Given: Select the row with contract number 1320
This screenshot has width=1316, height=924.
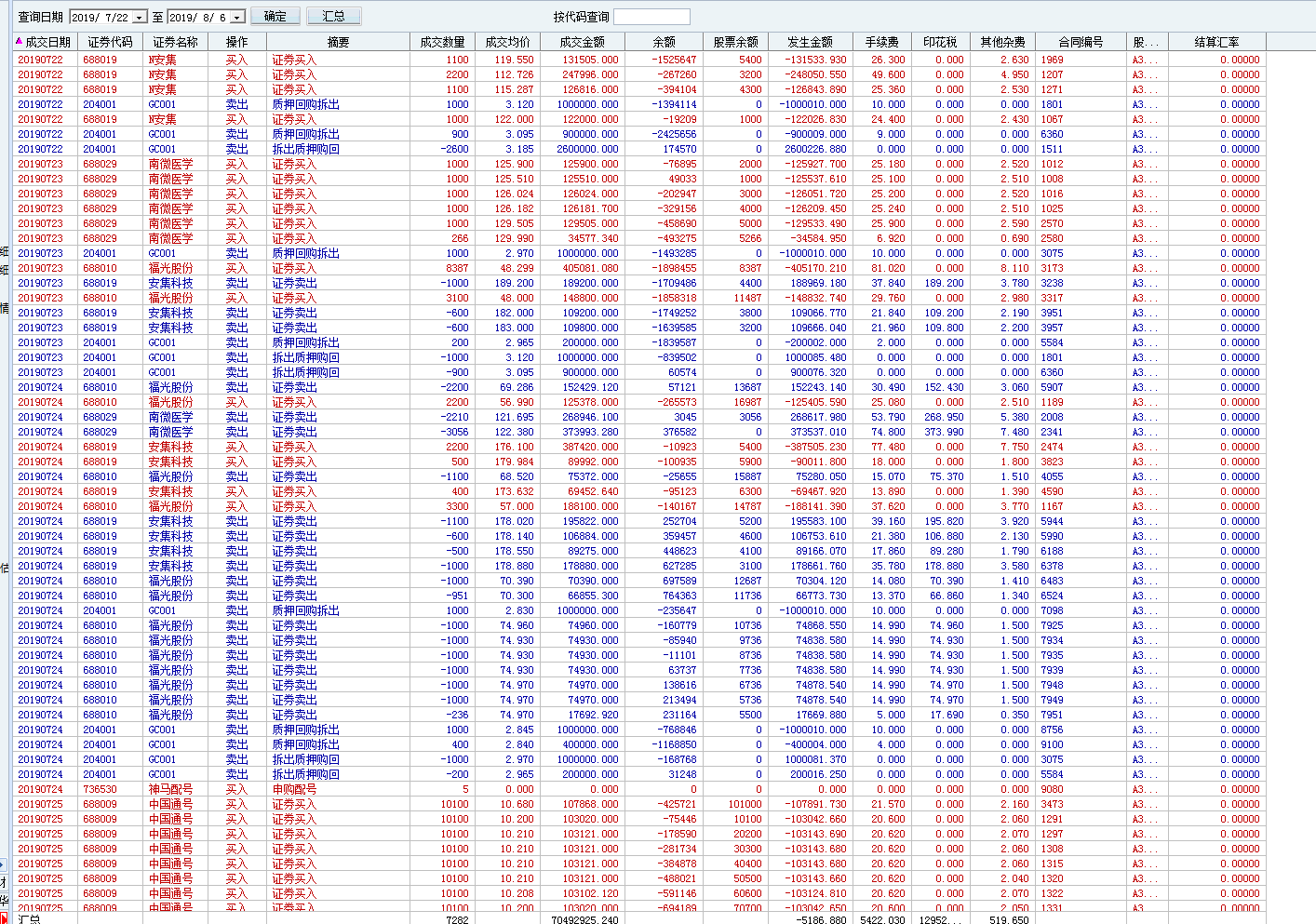Looking at the screenshot, I should click(639, 878).
